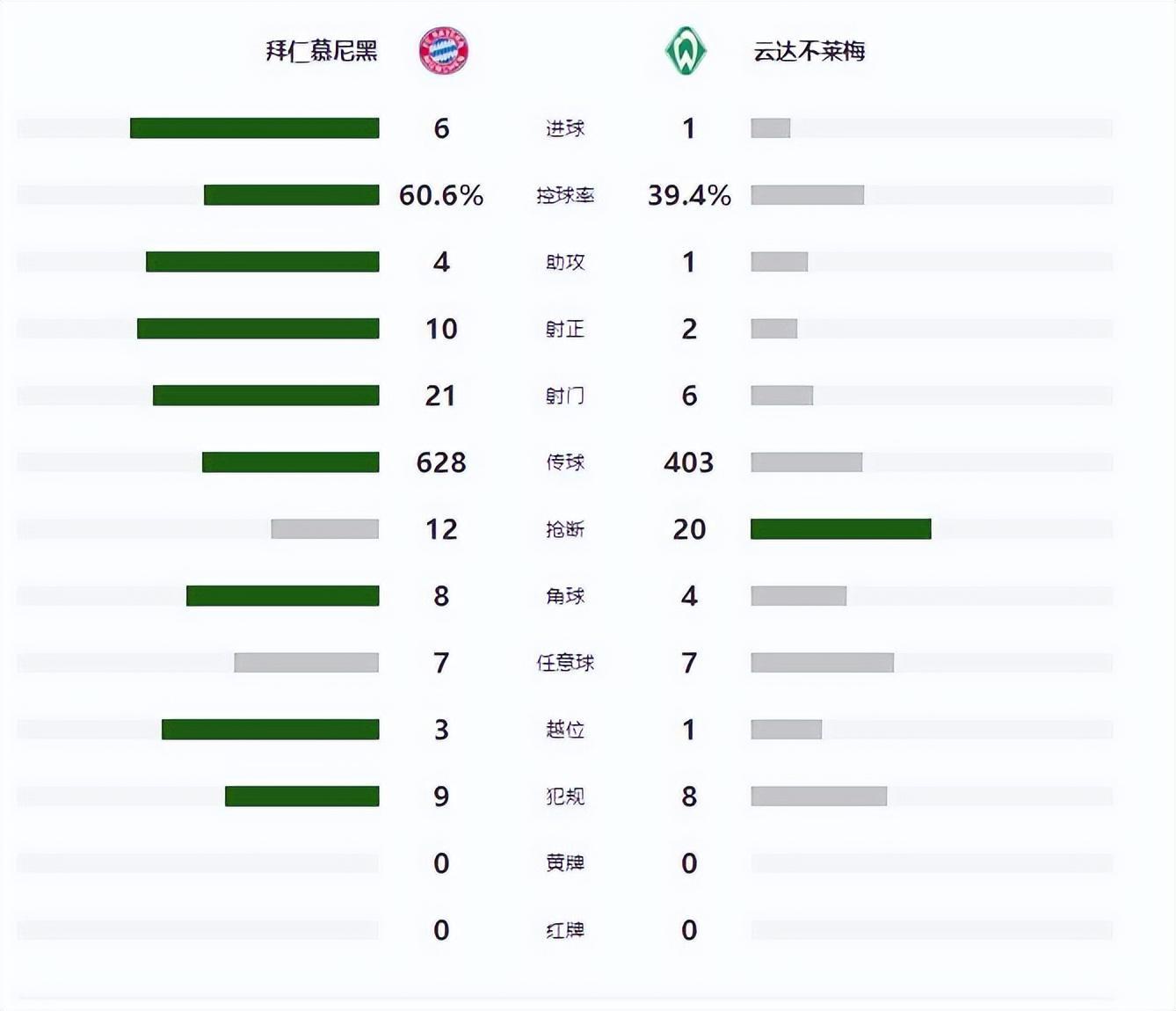Click Bayern's 628 passes value
Image resolution: width=1176 pixels, height=1011 pixels.
tap(441, 462)
